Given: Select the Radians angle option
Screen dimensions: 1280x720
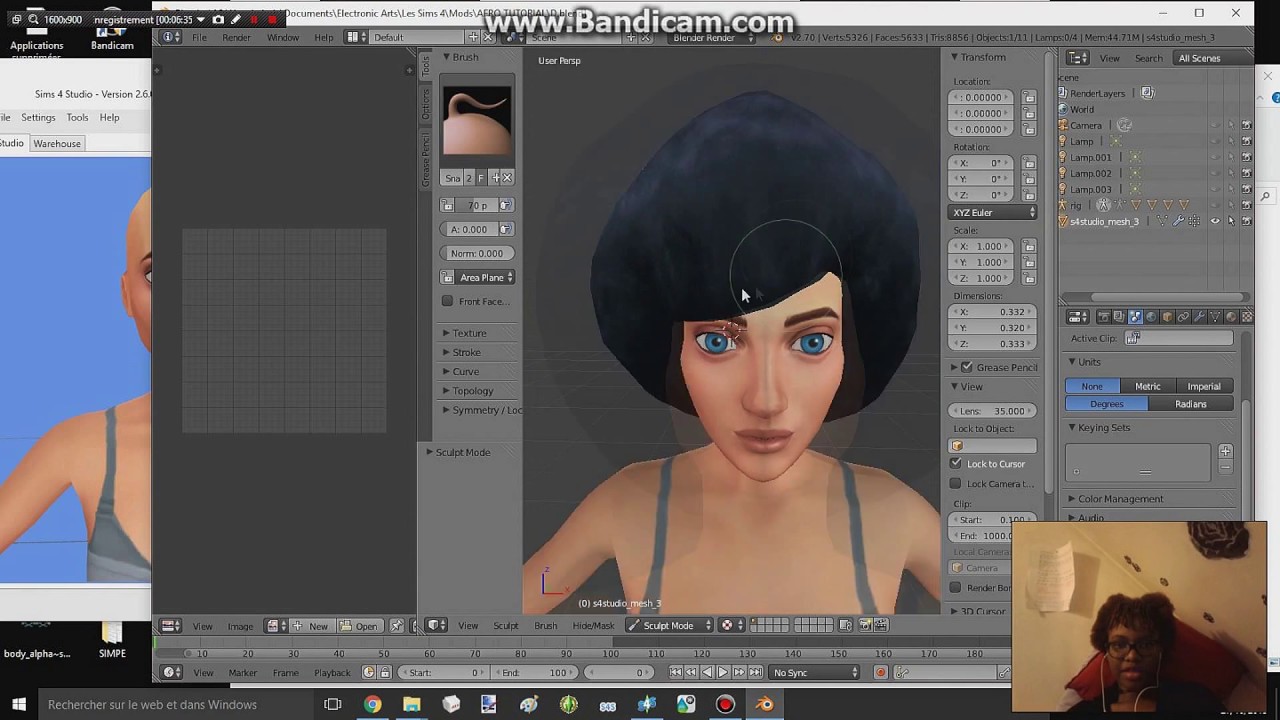Looking at the screenshot, I should 1190,404.
